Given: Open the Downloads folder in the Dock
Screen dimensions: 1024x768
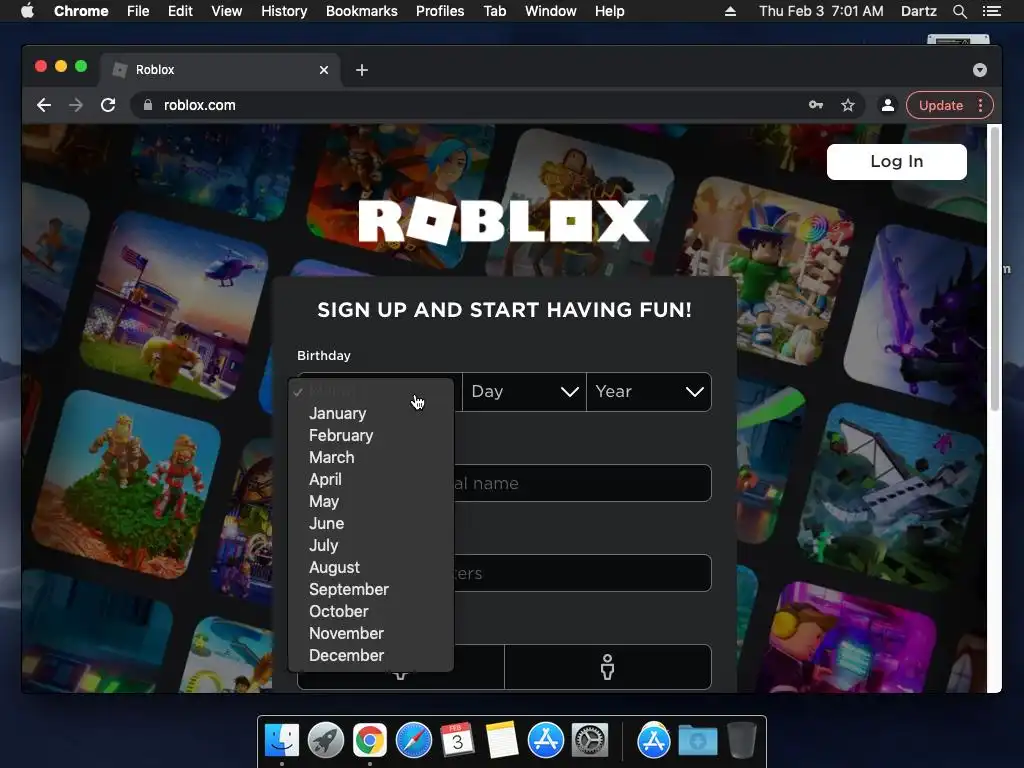Looking at the screenshot, I should [697, 741].
